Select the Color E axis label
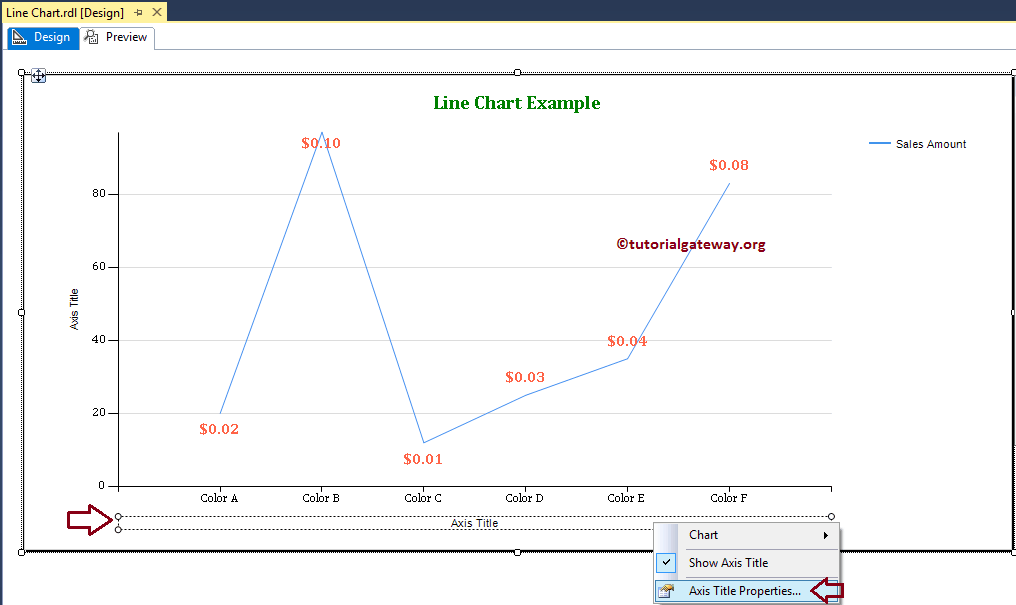 coord(626,498)
